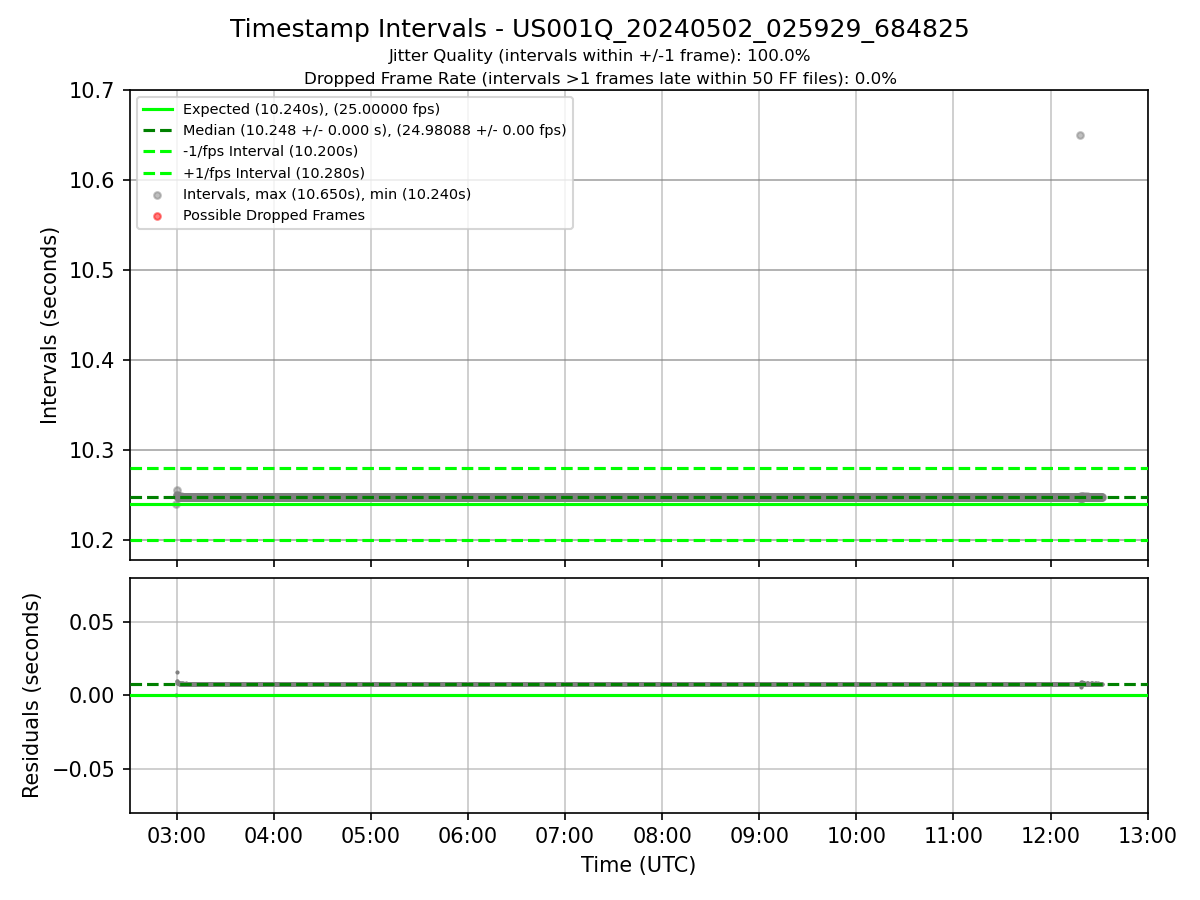This screenshot has width=1200, height=900.
Task: Click the 10.5 y-axis tick label
Action: click(x=91, y=271)
